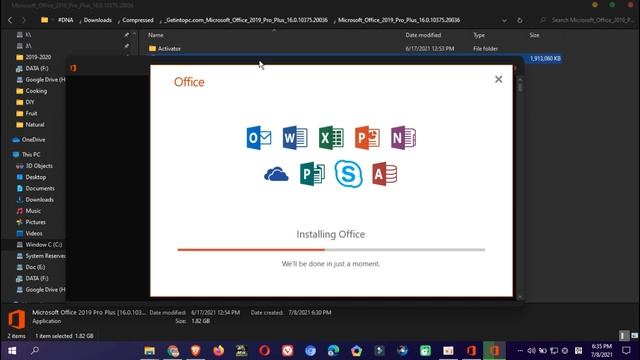640x360 pixels.
Task: Click the PowerPoint icon in Office installer
Action: (367, 138)
